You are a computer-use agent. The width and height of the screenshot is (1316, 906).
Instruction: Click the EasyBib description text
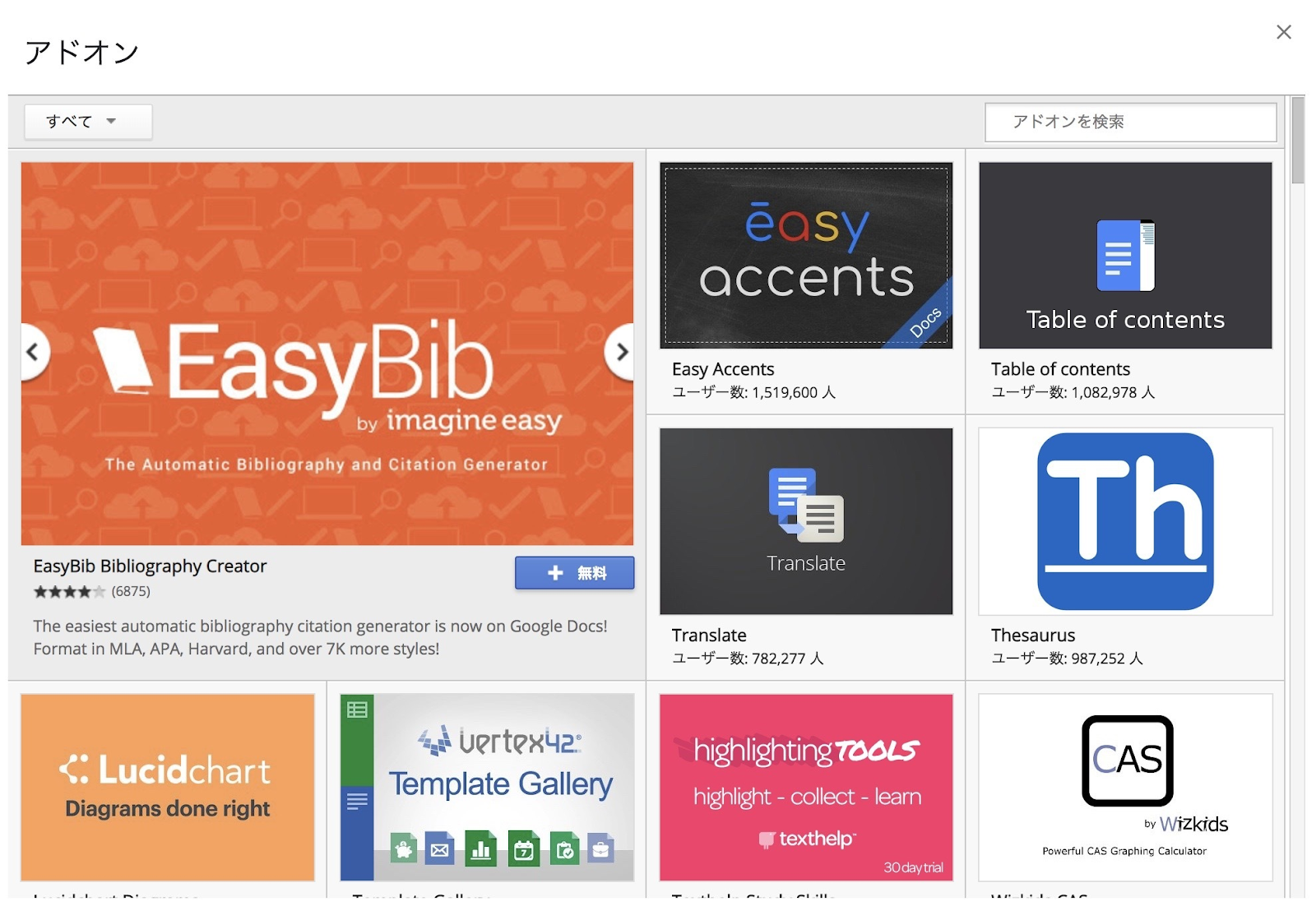point(320,637)
